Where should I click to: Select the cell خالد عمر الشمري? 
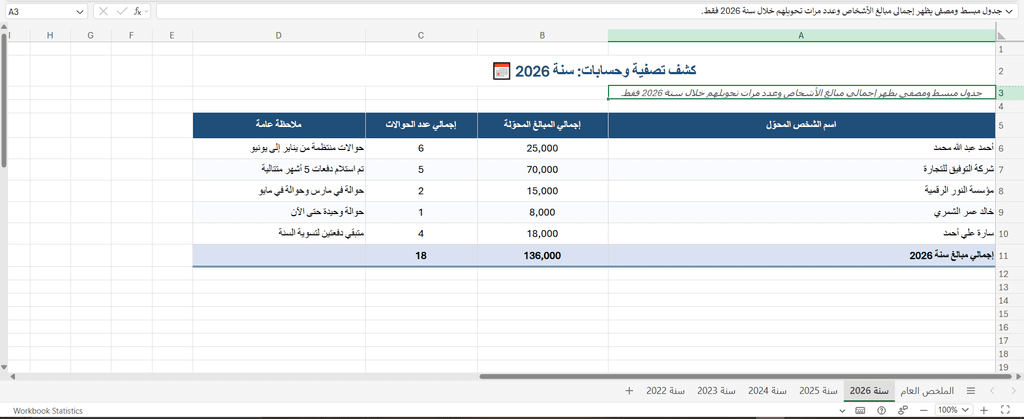pos(801,212)
